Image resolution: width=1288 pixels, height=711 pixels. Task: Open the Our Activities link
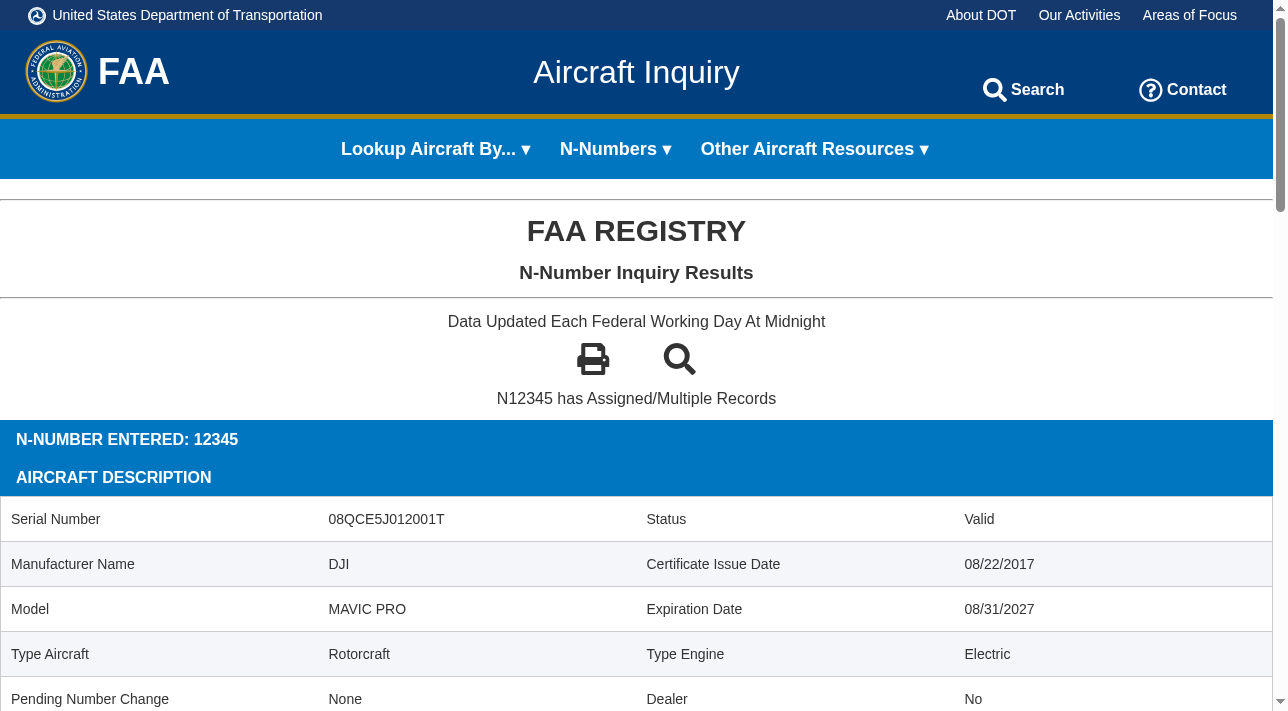(x=1079, y=15)
